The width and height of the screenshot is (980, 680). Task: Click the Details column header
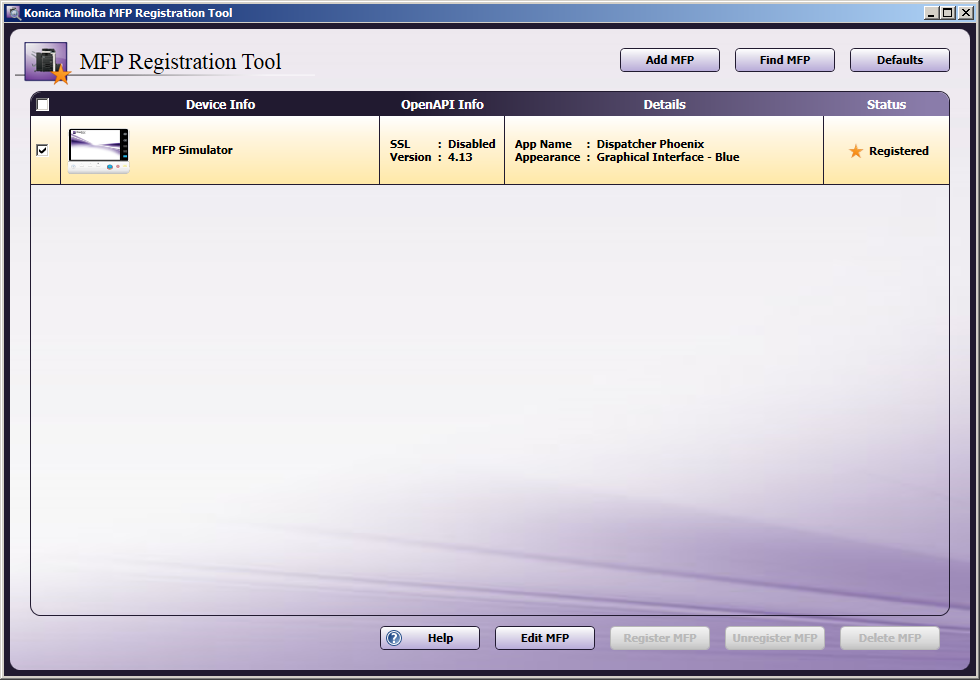664,104
